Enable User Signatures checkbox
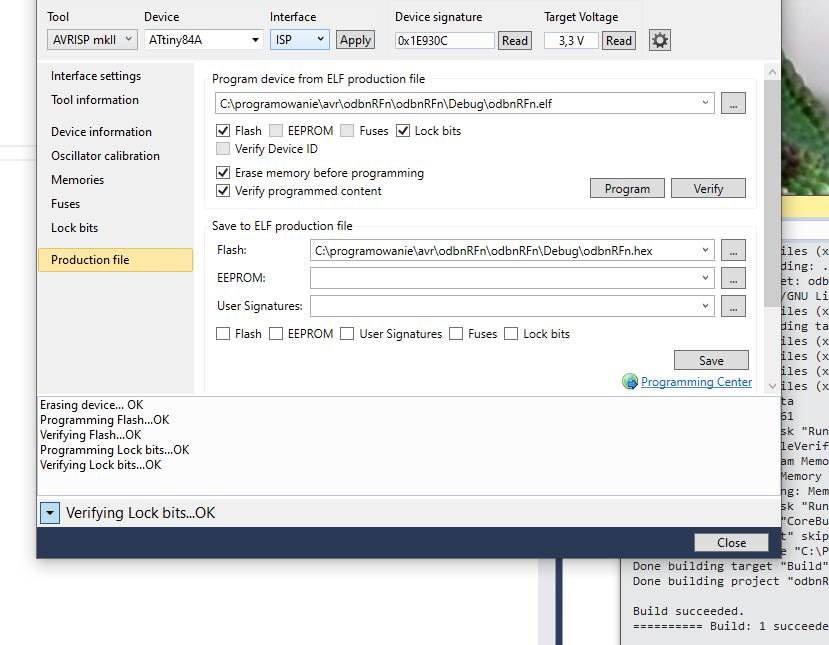The image size is (829, 645). (x=347, y=334)
